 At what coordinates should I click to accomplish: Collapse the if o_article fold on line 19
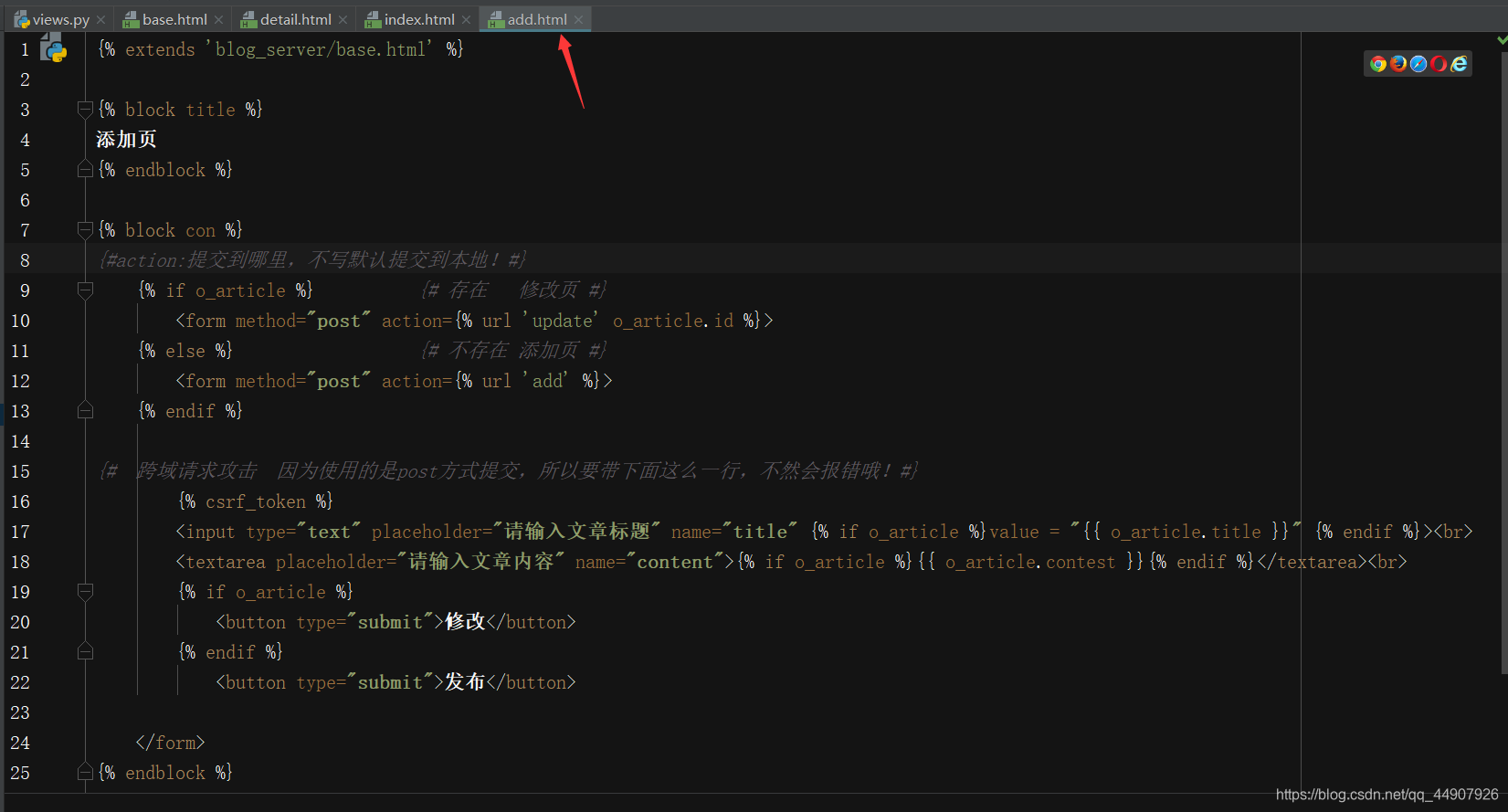85,592
